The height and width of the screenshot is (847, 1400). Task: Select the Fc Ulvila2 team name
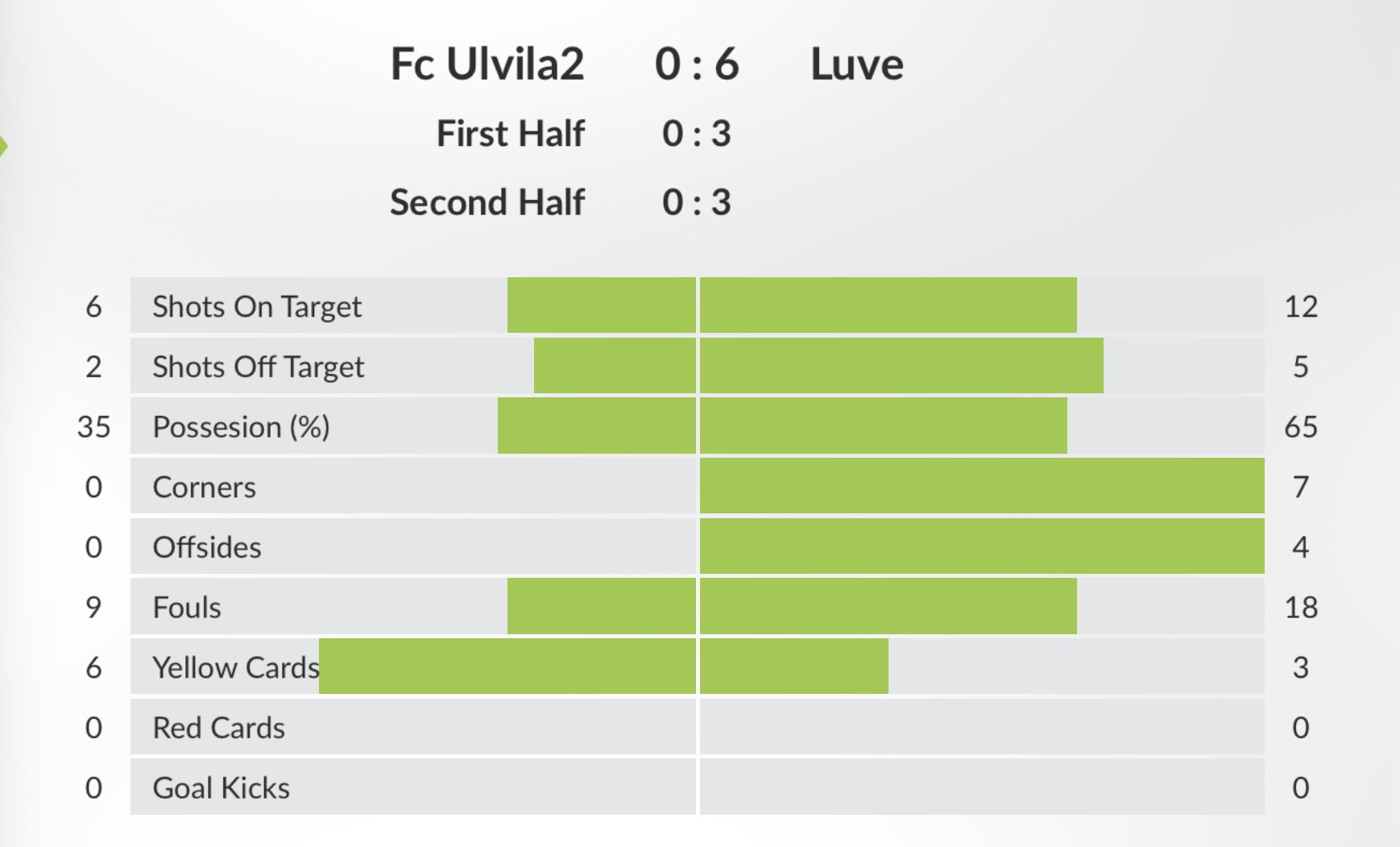coord(487,64)
